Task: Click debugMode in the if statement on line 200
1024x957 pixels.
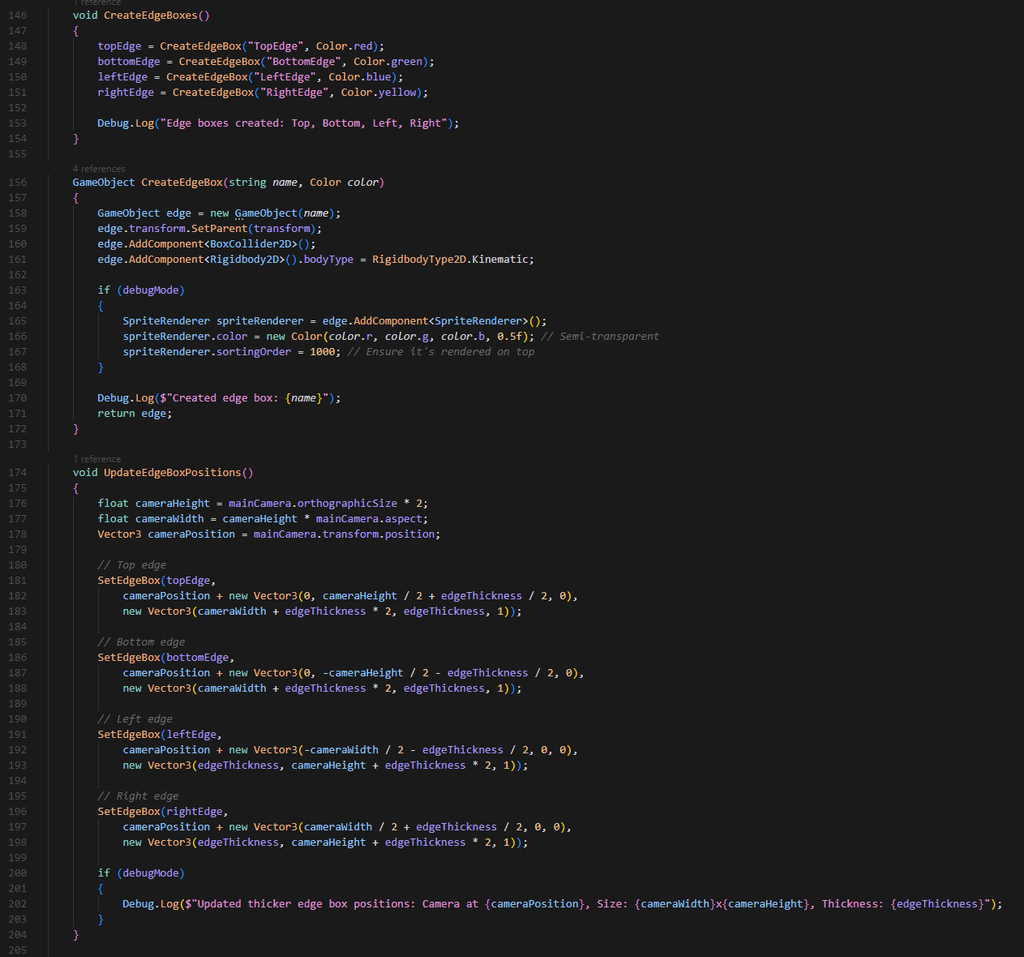Action: pos(151,873)
